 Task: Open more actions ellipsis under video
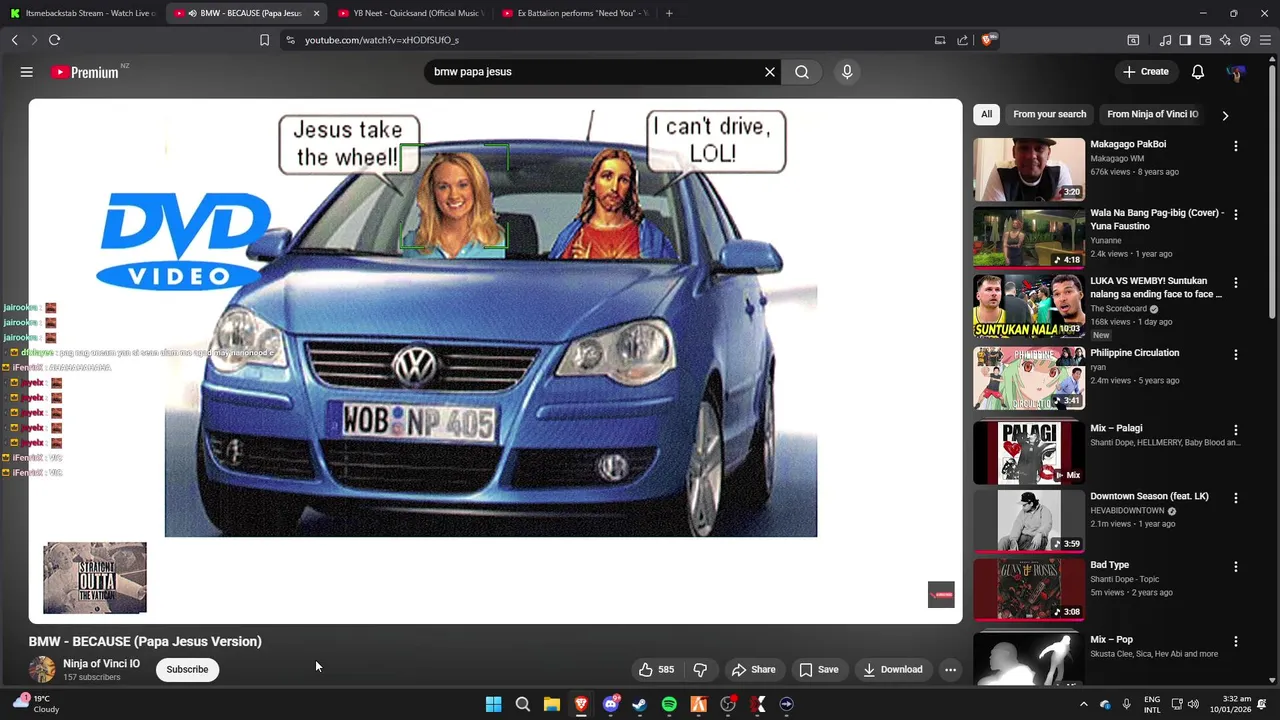[951, 670]
